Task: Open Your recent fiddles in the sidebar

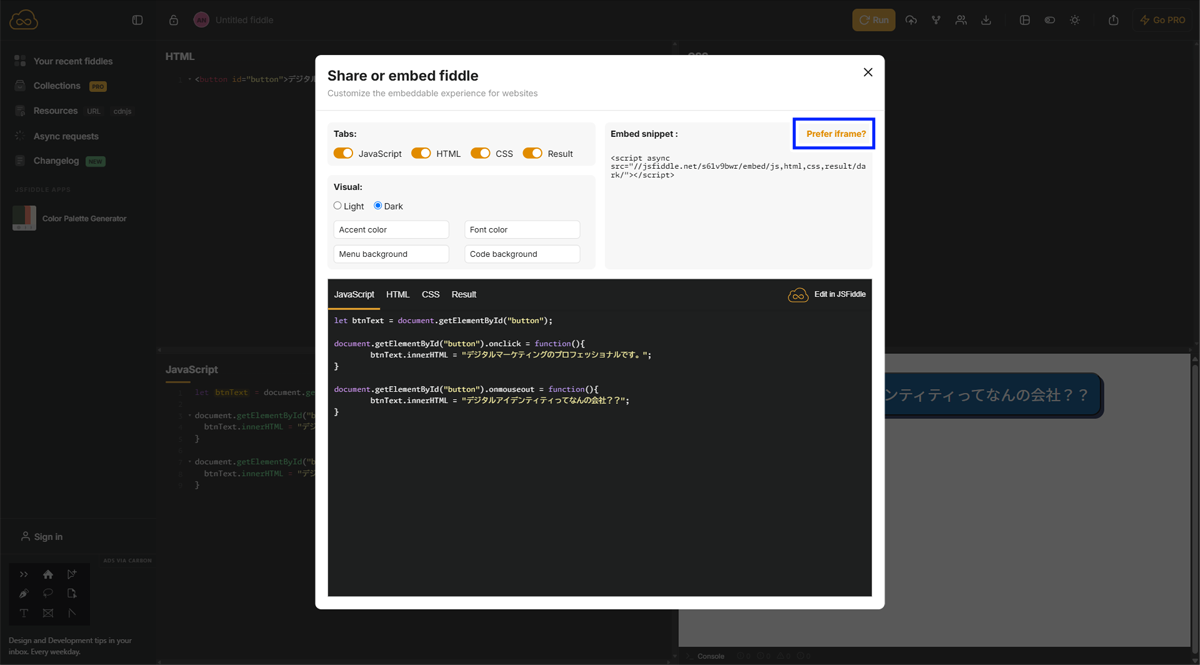Action: pos(73,61)
